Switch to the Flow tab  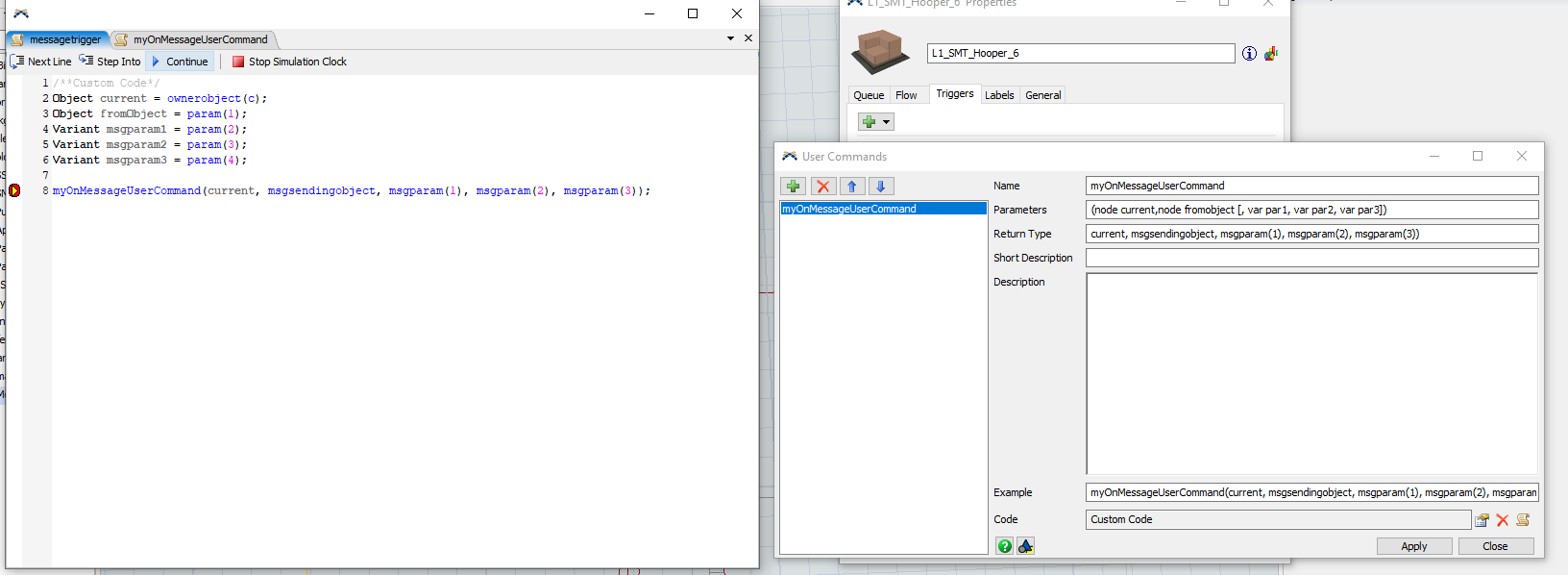point(906,95)
